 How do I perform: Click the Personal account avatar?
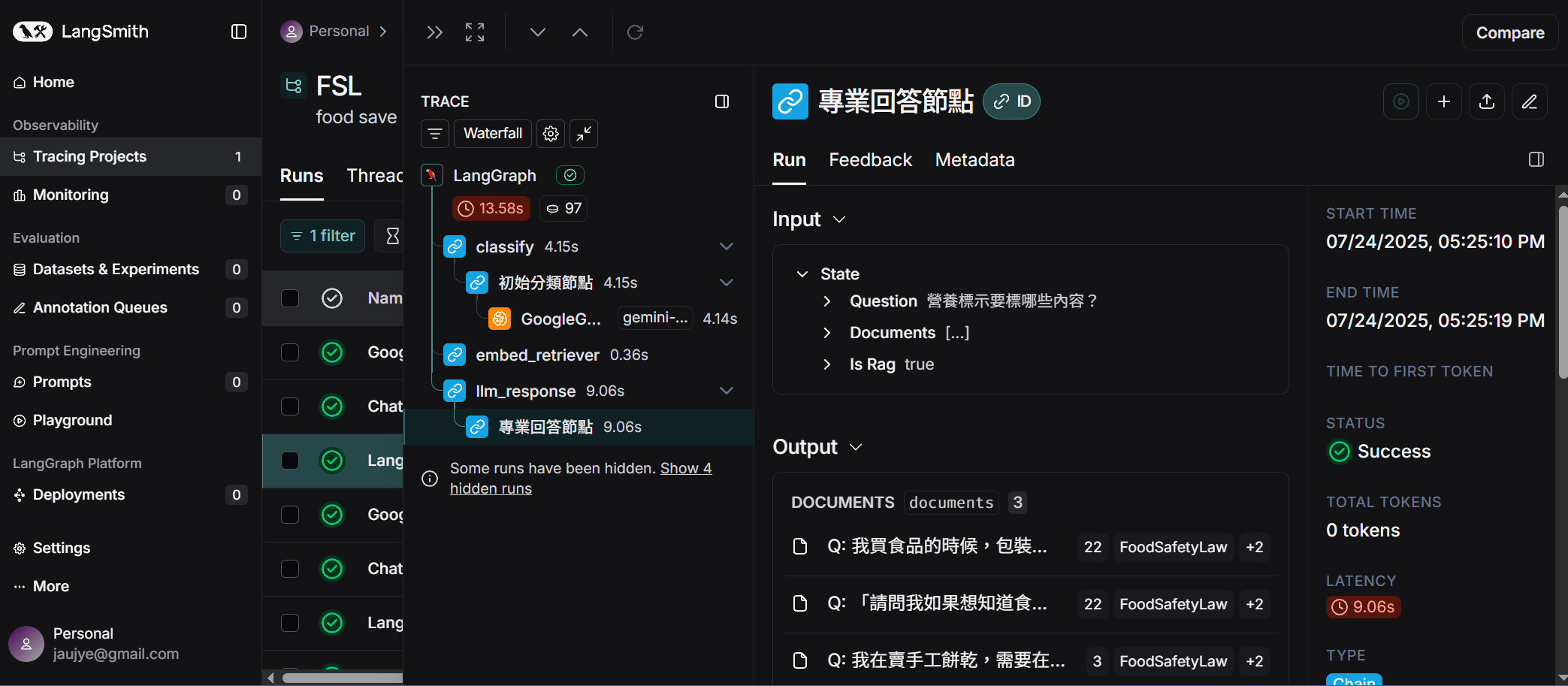[x=26, y=644]
